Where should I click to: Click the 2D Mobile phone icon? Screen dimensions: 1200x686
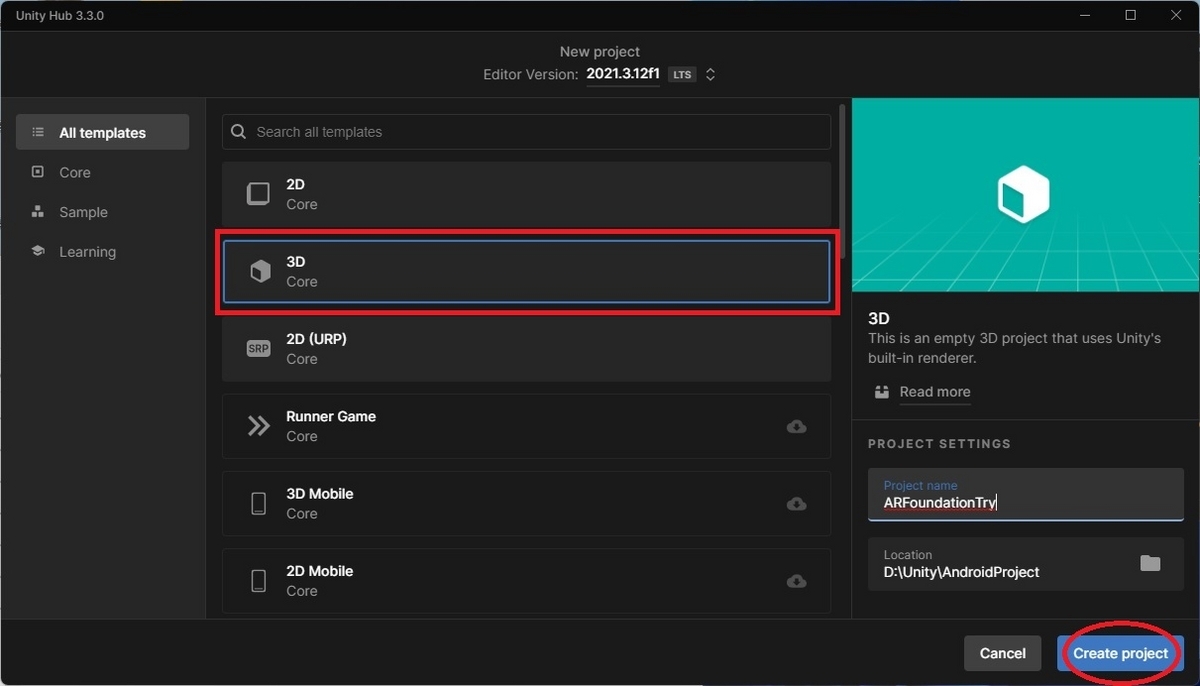tap(259, 580)
